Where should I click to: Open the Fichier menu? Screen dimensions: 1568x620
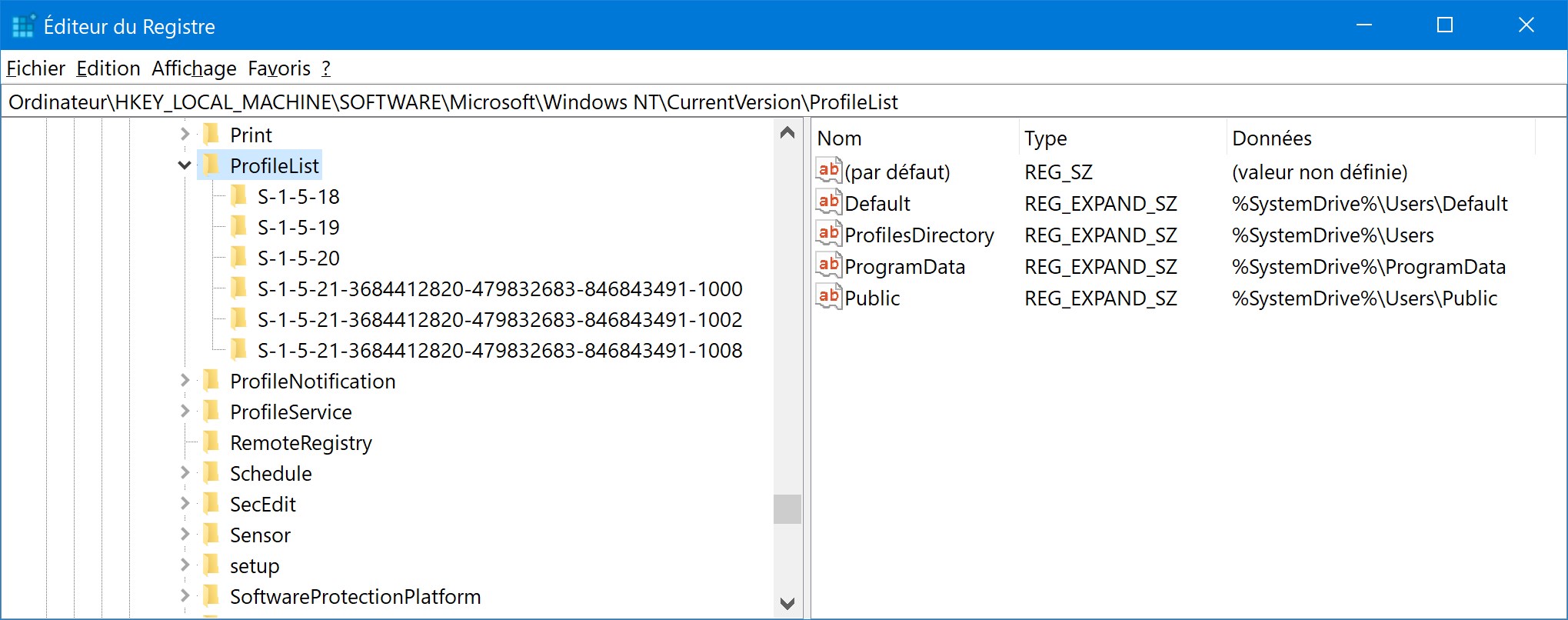coord(35,68)
